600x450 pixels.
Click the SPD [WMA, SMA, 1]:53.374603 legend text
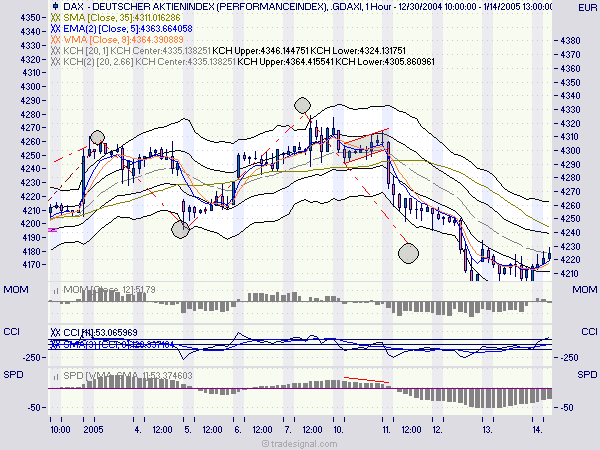pos(128,375)
